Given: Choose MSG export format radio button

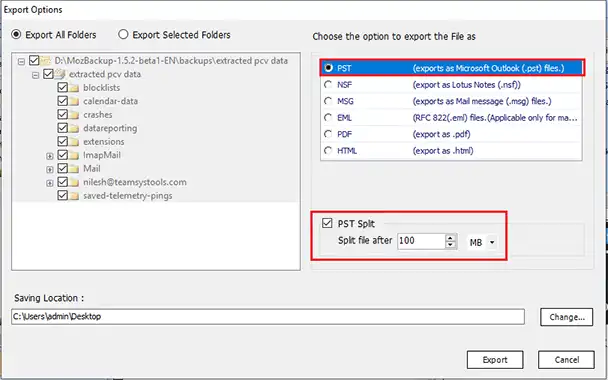Looking at the screenshot, I should 328,101.
